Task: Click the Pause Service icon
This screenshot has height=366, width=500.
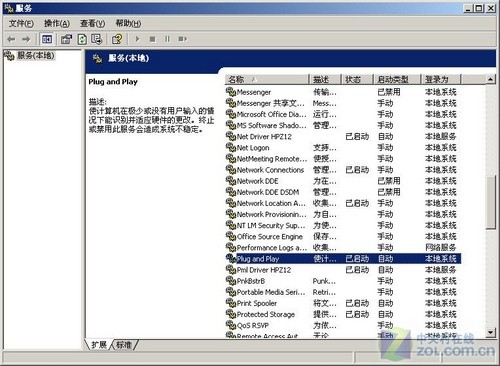Action: point(167,39)
